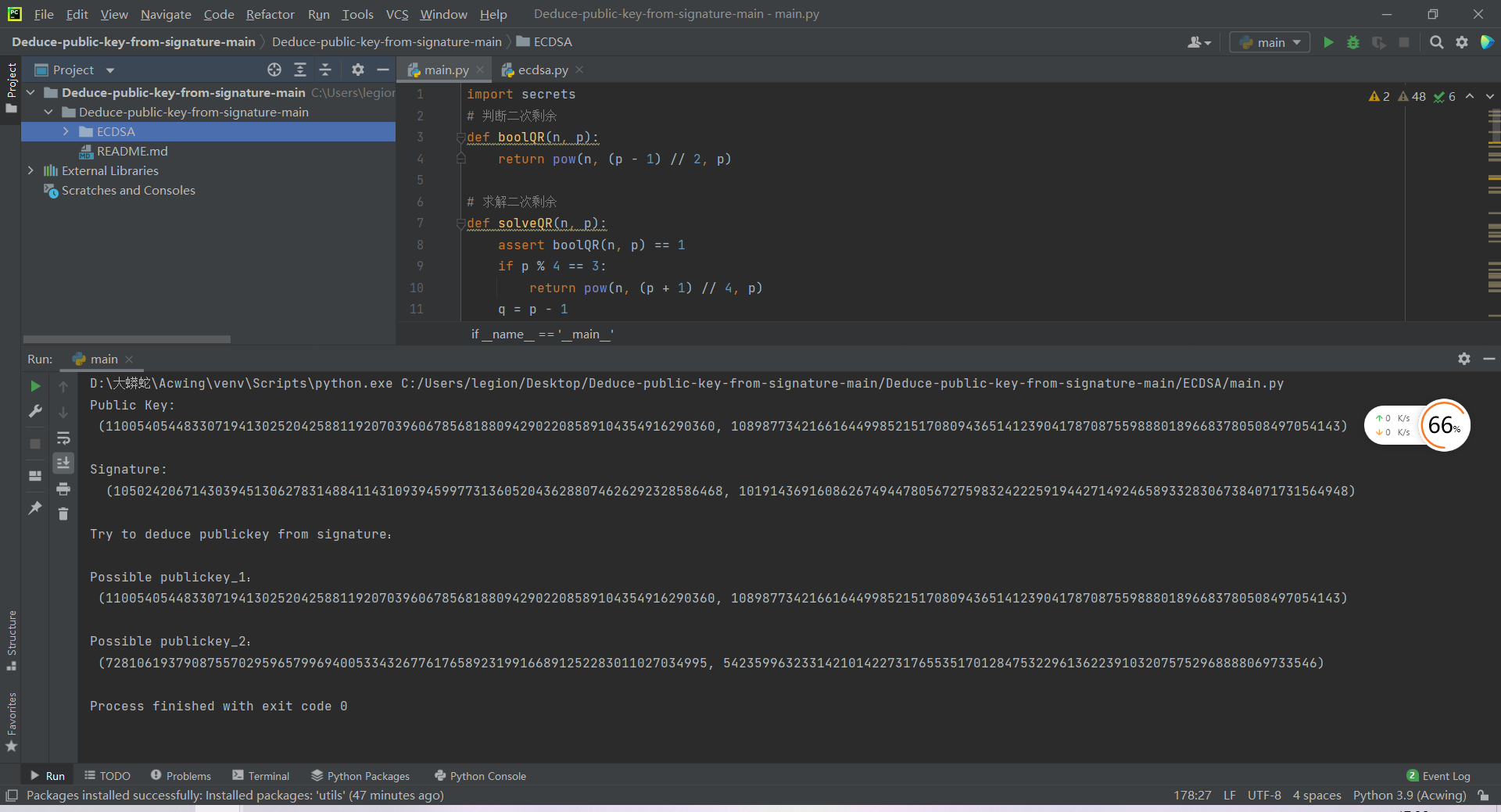The image size is (1501, 812).
Task: Click the 66% memory usage indicator circle
Action: 1445,425
